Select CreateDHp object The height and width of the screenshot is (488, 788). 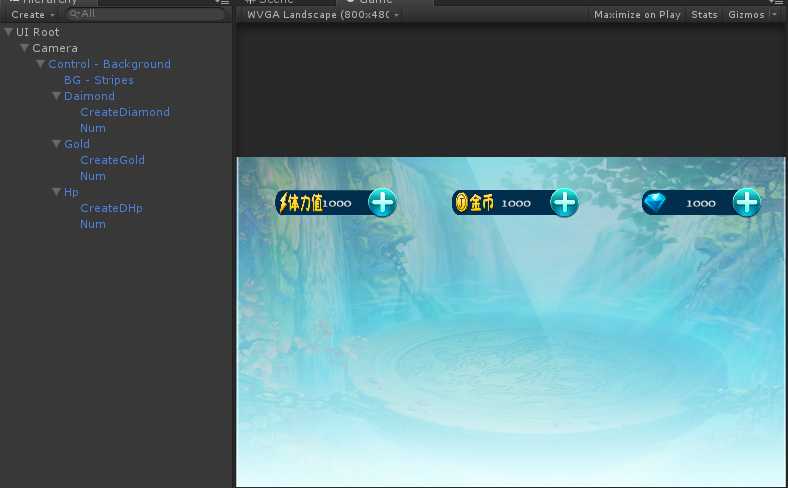point(111,208)
